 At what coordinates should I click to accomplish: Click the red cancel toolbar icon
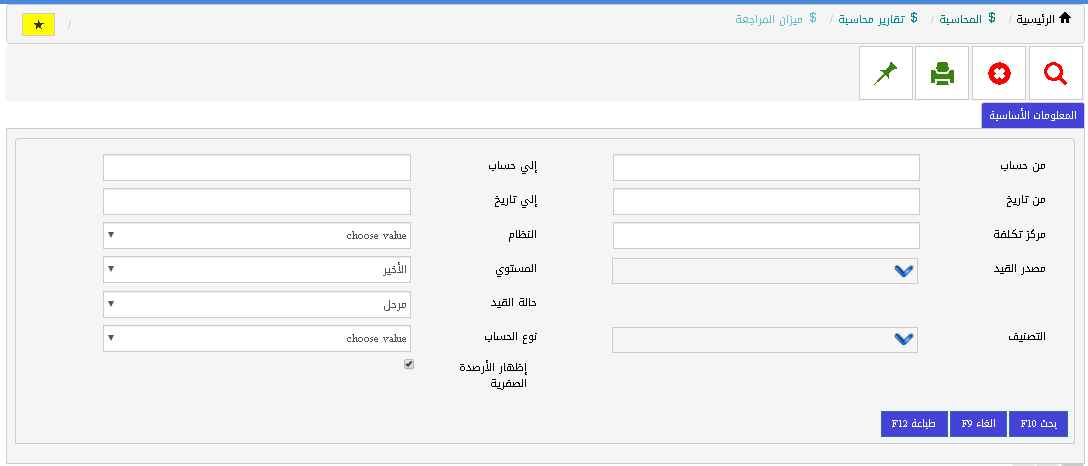[999, 73]
